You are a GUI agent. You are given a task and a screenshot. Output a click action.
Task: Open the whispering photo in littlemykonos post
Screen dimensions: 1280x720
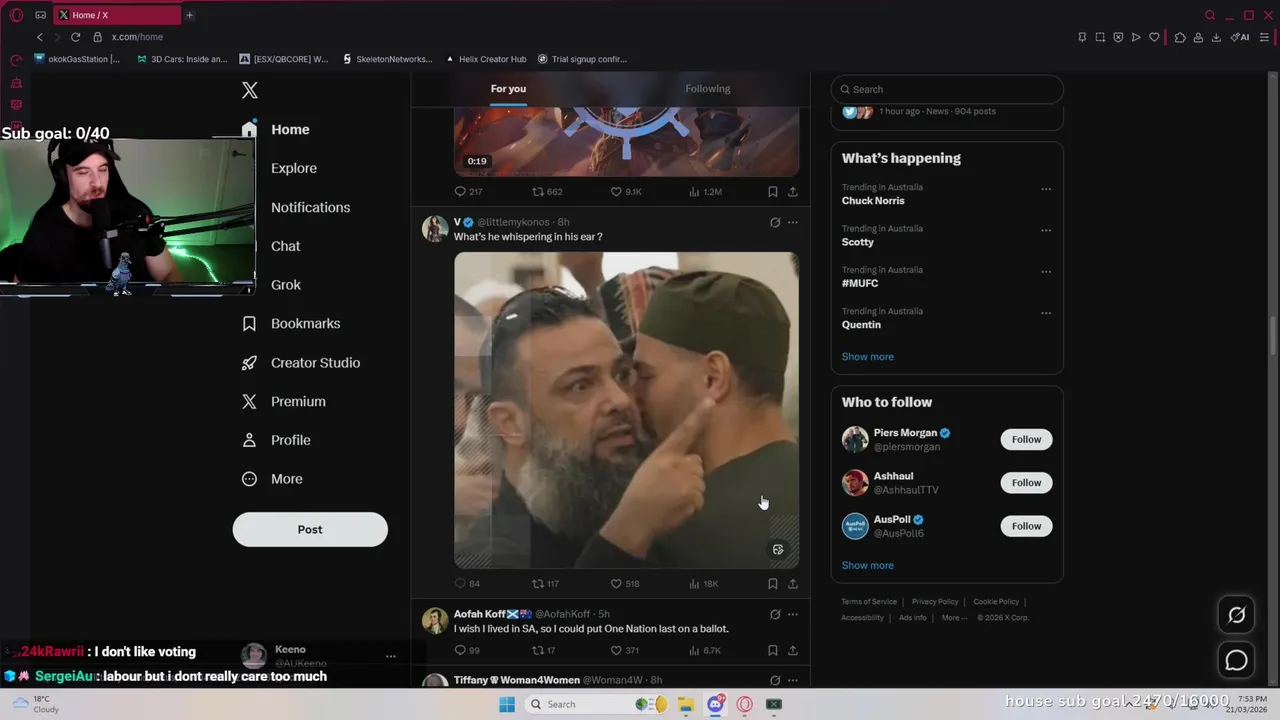[x=626, y=410]
